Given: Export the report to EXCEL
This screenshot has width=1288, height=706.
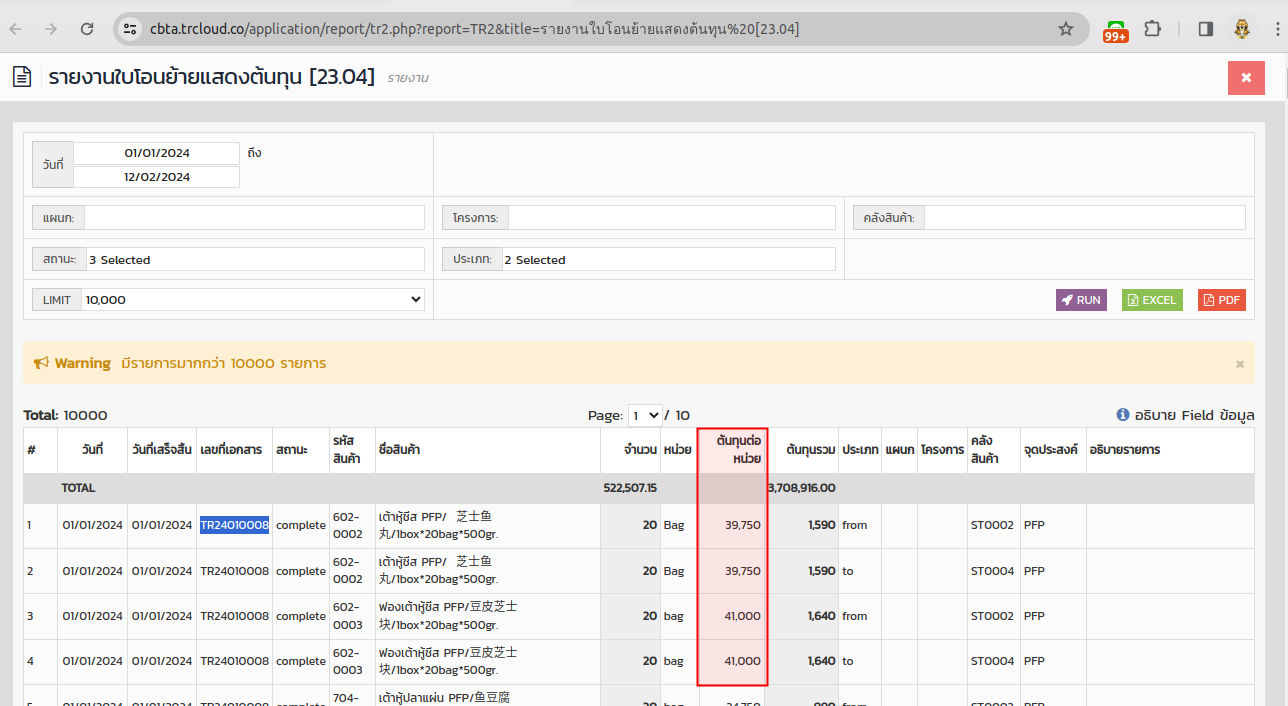Looking at the screenshot, I should (1152, 300).
